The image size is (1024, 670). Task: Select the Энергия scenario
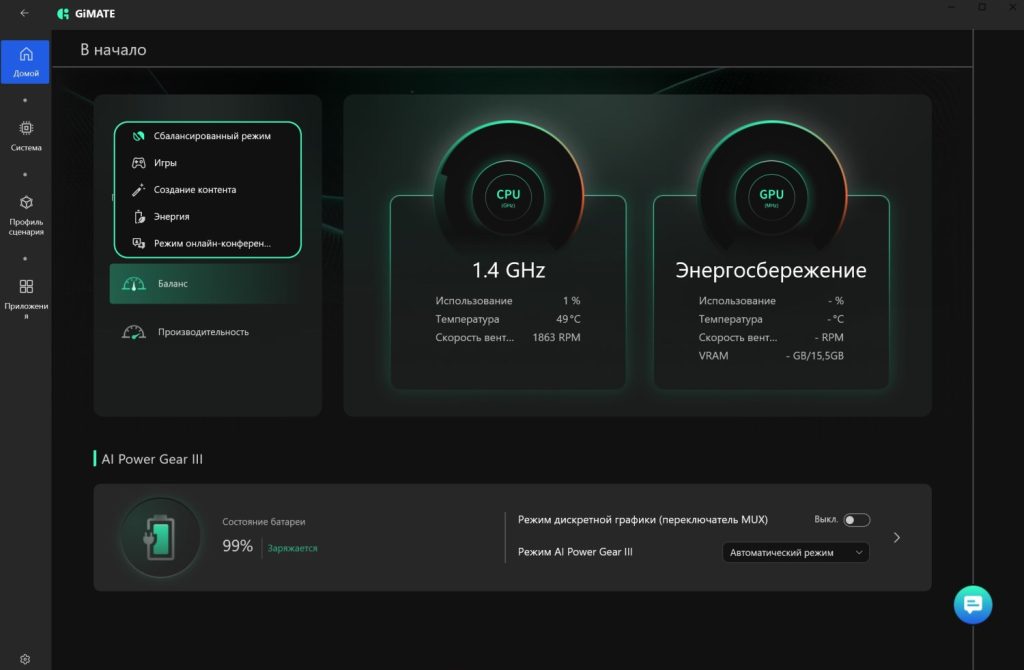(x=207, y=216)
